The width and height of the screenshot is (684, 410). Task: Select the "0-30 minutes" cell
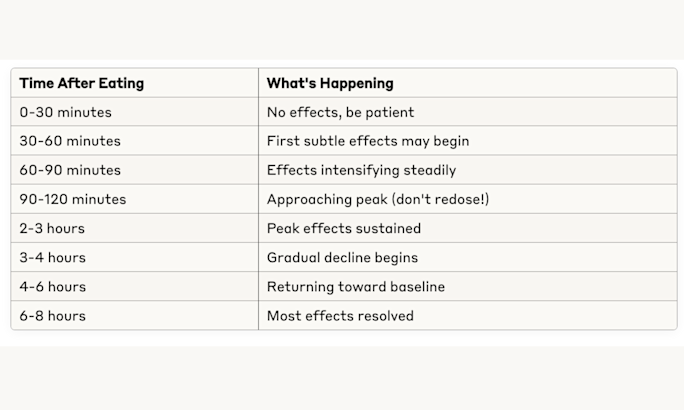66,112
